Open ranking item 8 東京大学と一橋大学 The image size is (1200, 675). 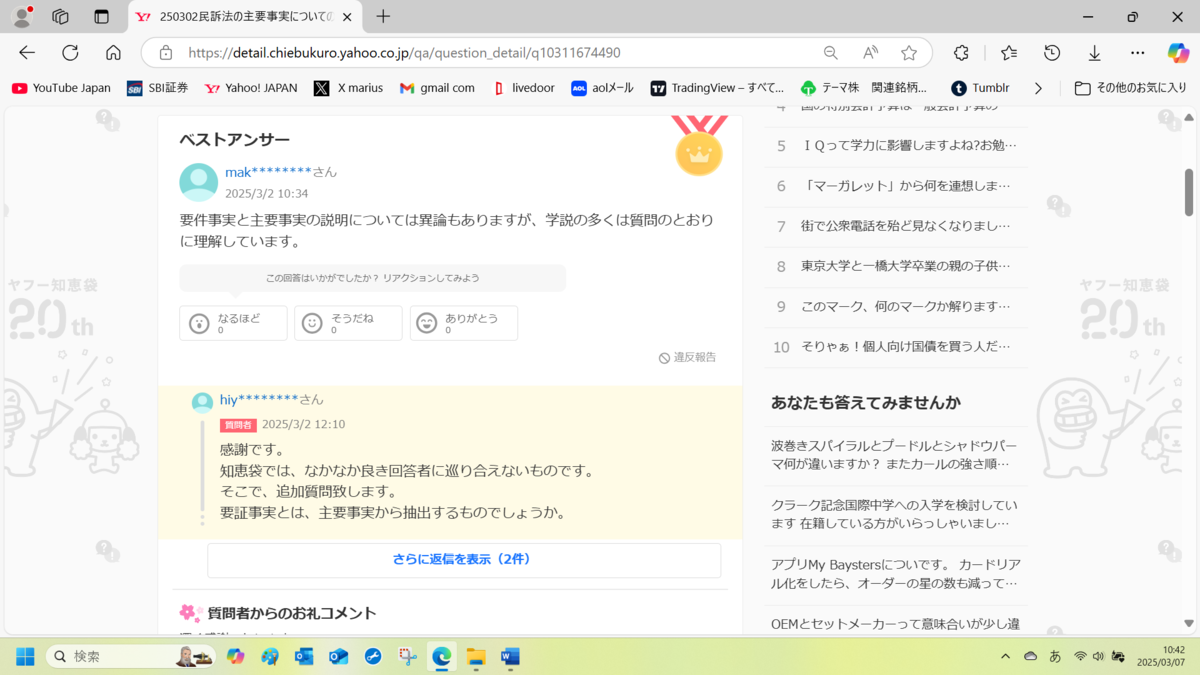tap(896, 266)
